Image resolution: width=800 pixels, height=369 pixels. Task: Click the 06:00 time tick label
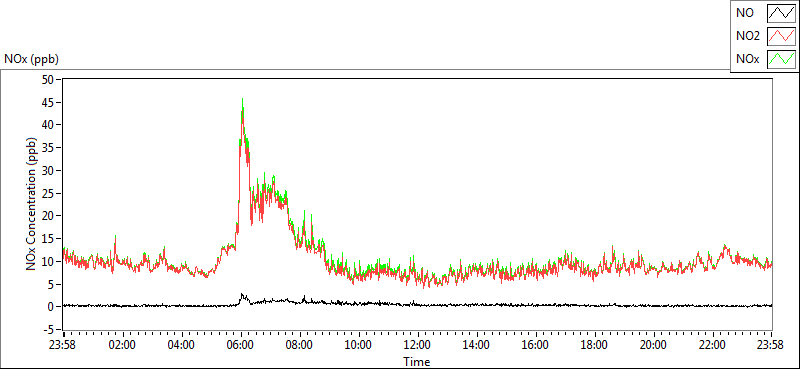coord(241,345)
